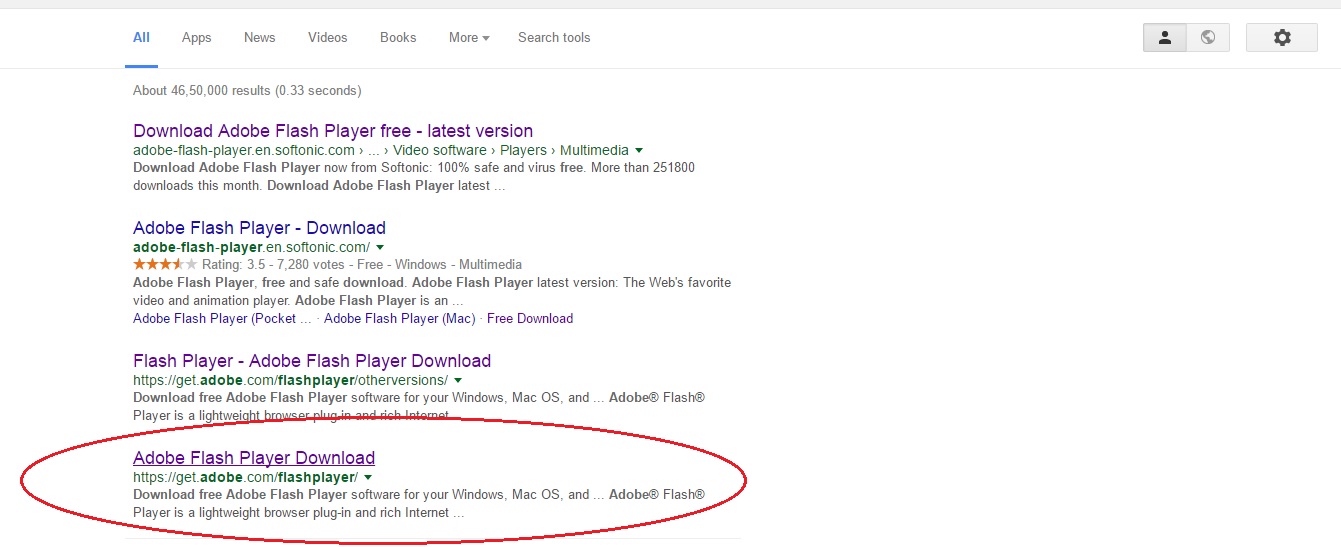Toggle private results person icon
Screen dimensions: 1341x547
[x=1165, y=38]
